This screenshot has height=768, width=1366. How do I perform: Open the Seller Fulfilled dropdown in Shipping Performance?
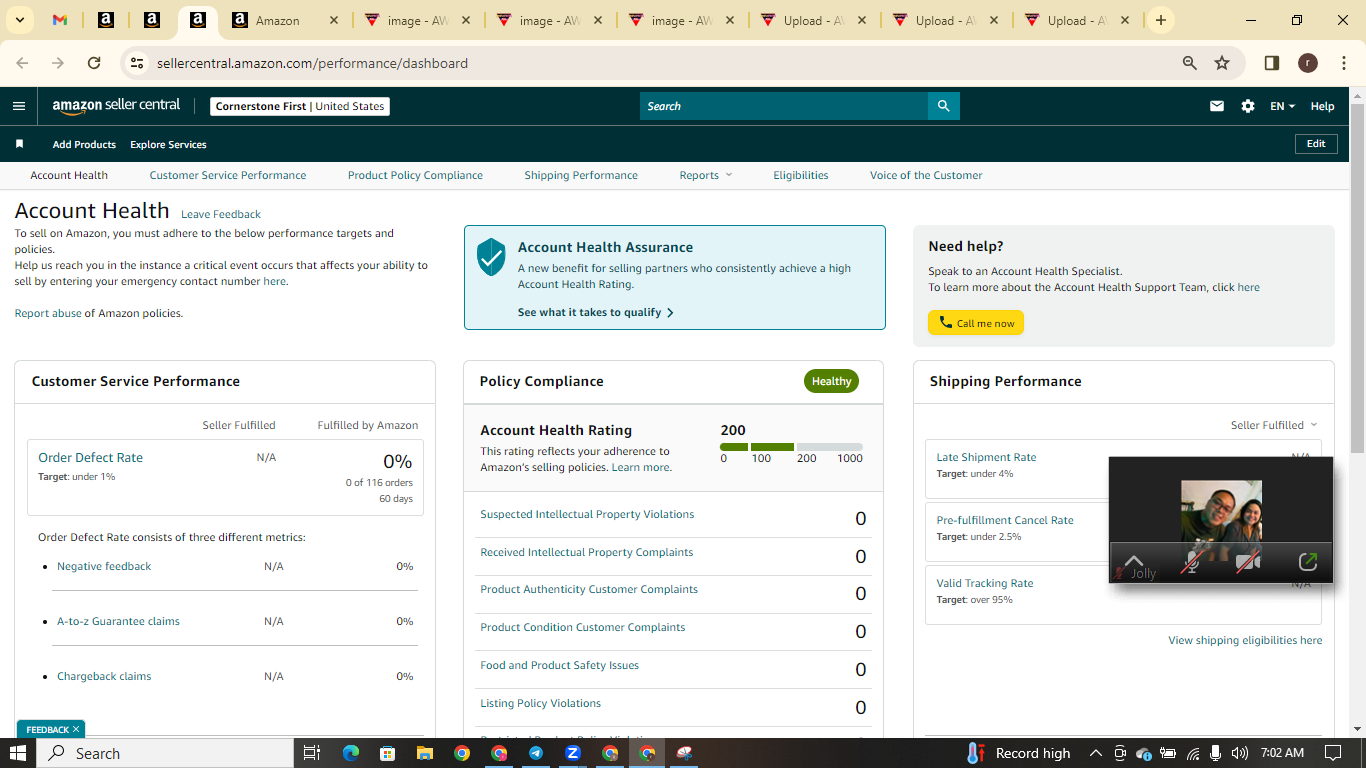pos(1274,425)
